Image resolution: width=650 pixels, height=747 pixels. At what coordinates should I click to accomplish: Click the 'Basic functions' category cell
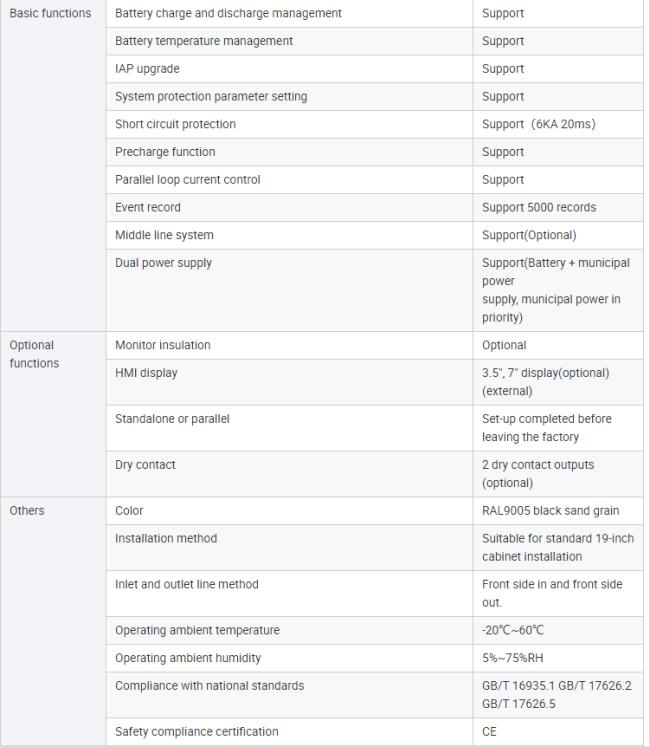click(x=50, y=14)
